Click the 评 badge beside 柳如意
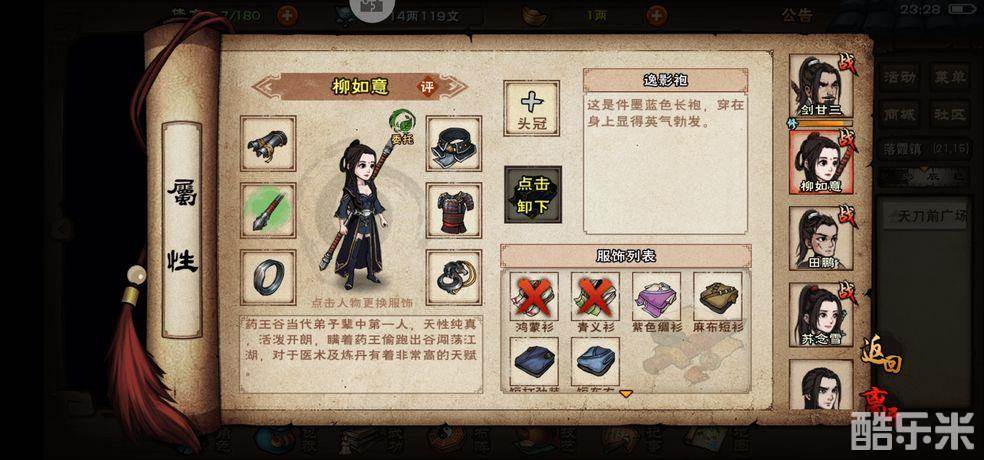Image resolution: width=984 pixels, height=460 pixels. tap(427, 87)
